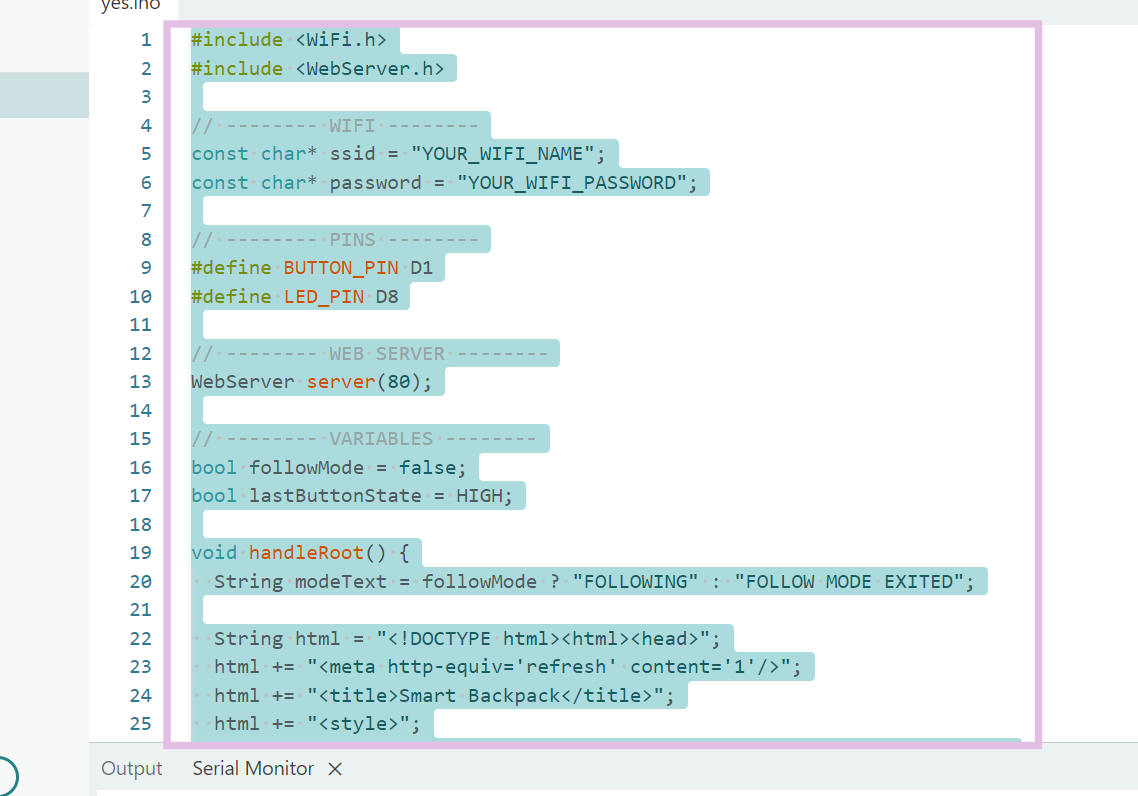Click line number 14 in the gutter
Screen dimensions: 1138x796
(140, 411)
